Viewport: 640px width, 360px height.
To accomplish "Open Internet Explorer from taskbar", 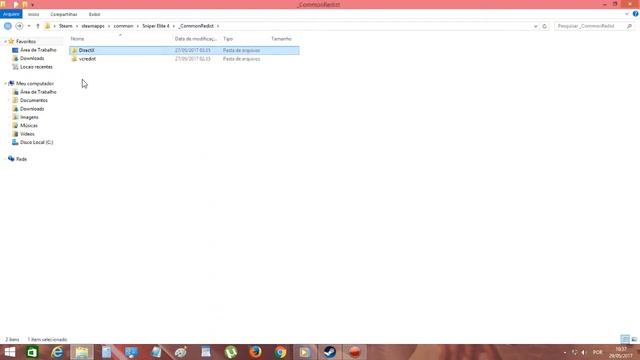I will tap(57, 352).
